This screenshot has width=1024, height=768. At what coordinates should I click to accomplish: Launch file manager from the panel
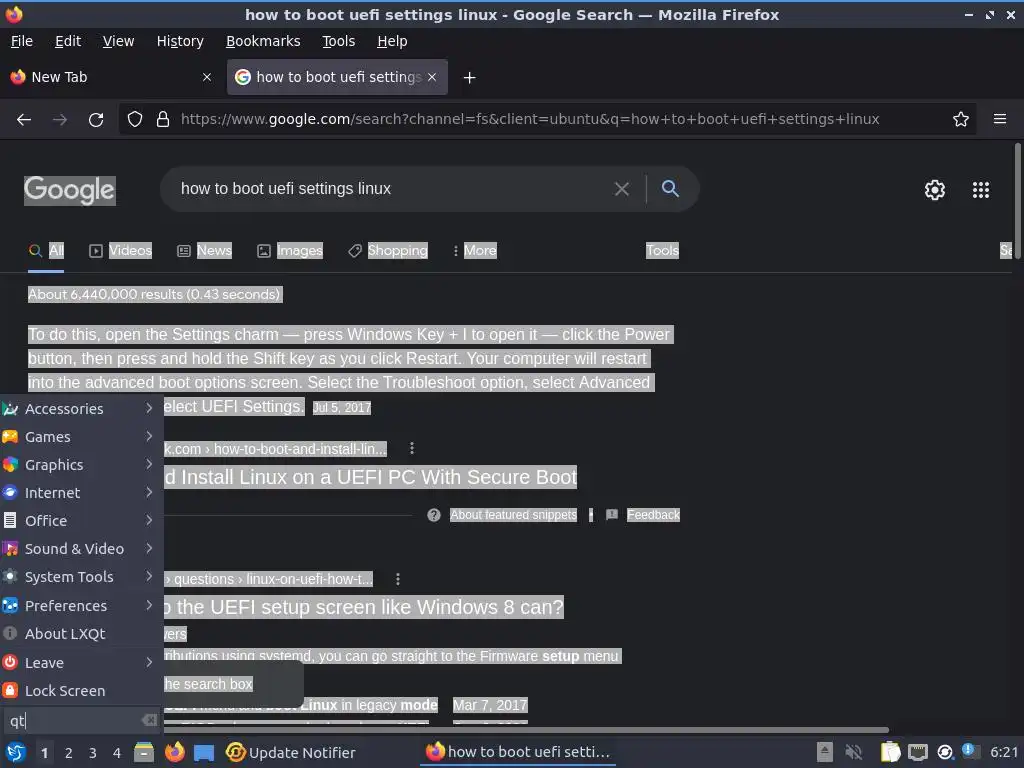(x=144, y=752)
